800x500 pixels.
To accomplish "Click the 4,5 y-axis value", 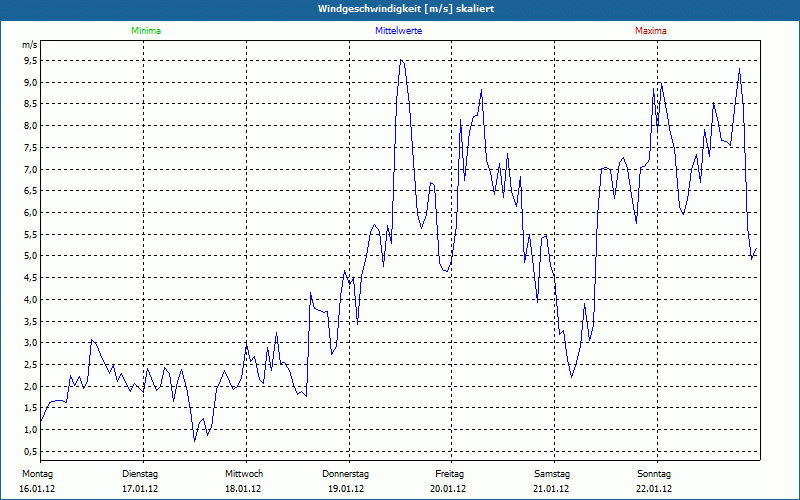I will (x=30, y=278).
